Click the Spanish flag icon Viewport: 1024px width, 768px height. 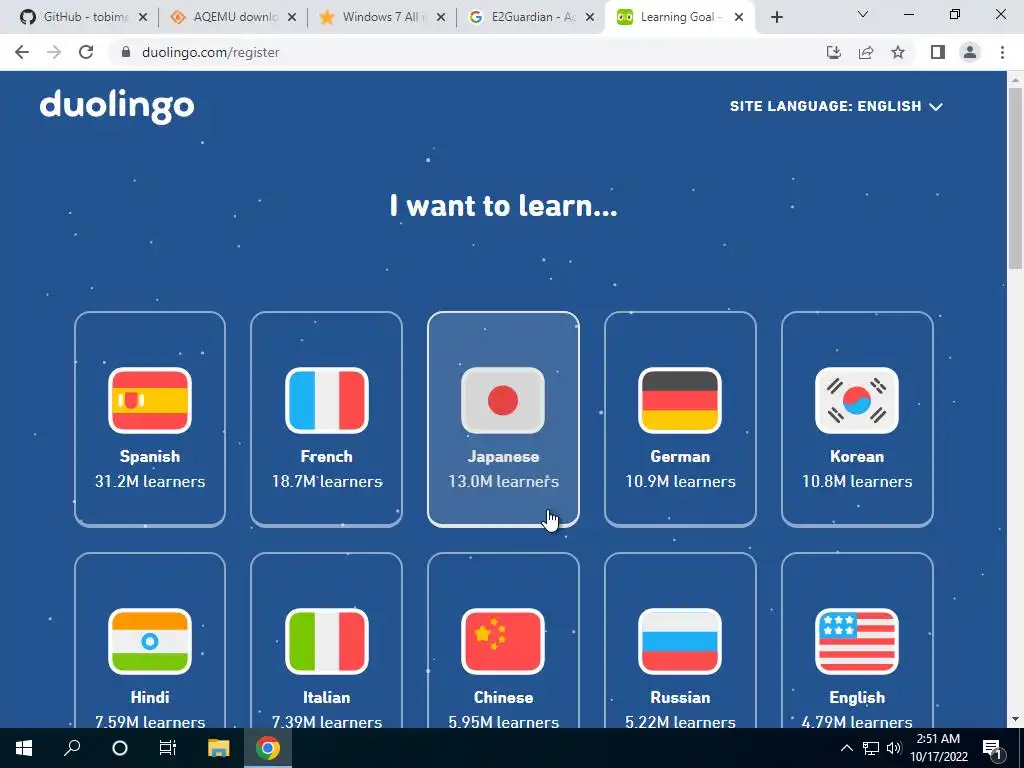[150, 400]
